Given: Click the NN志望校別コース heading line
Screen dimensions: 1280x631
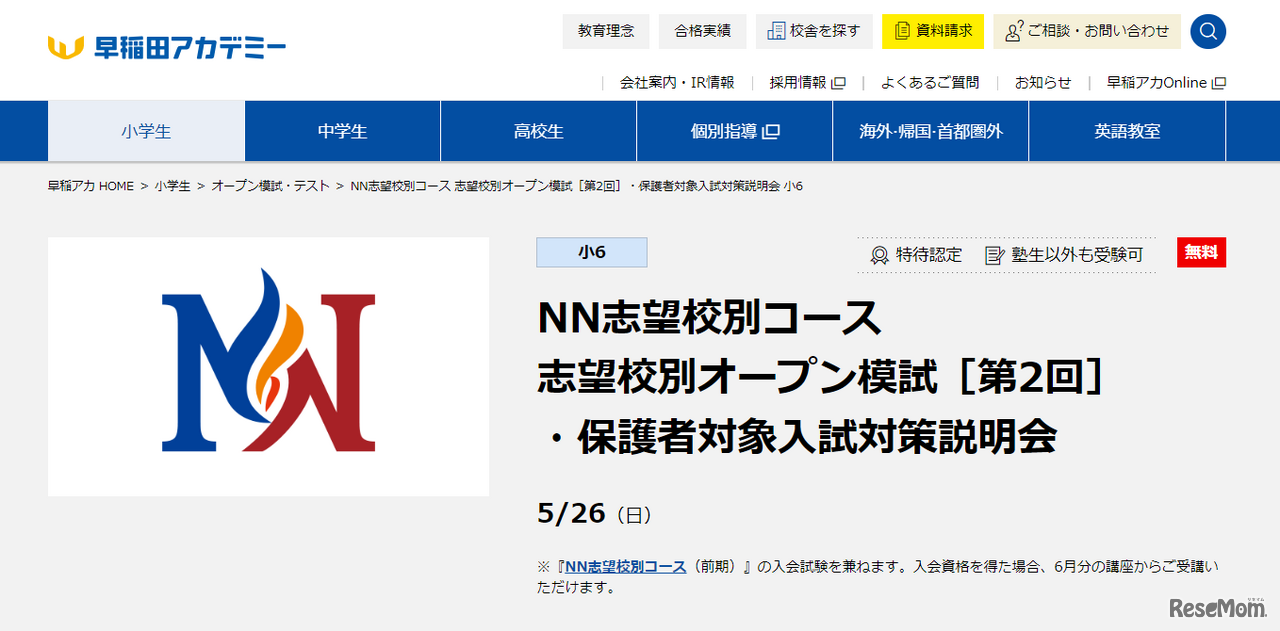Looking at the screenshot, I should [710, 319].
